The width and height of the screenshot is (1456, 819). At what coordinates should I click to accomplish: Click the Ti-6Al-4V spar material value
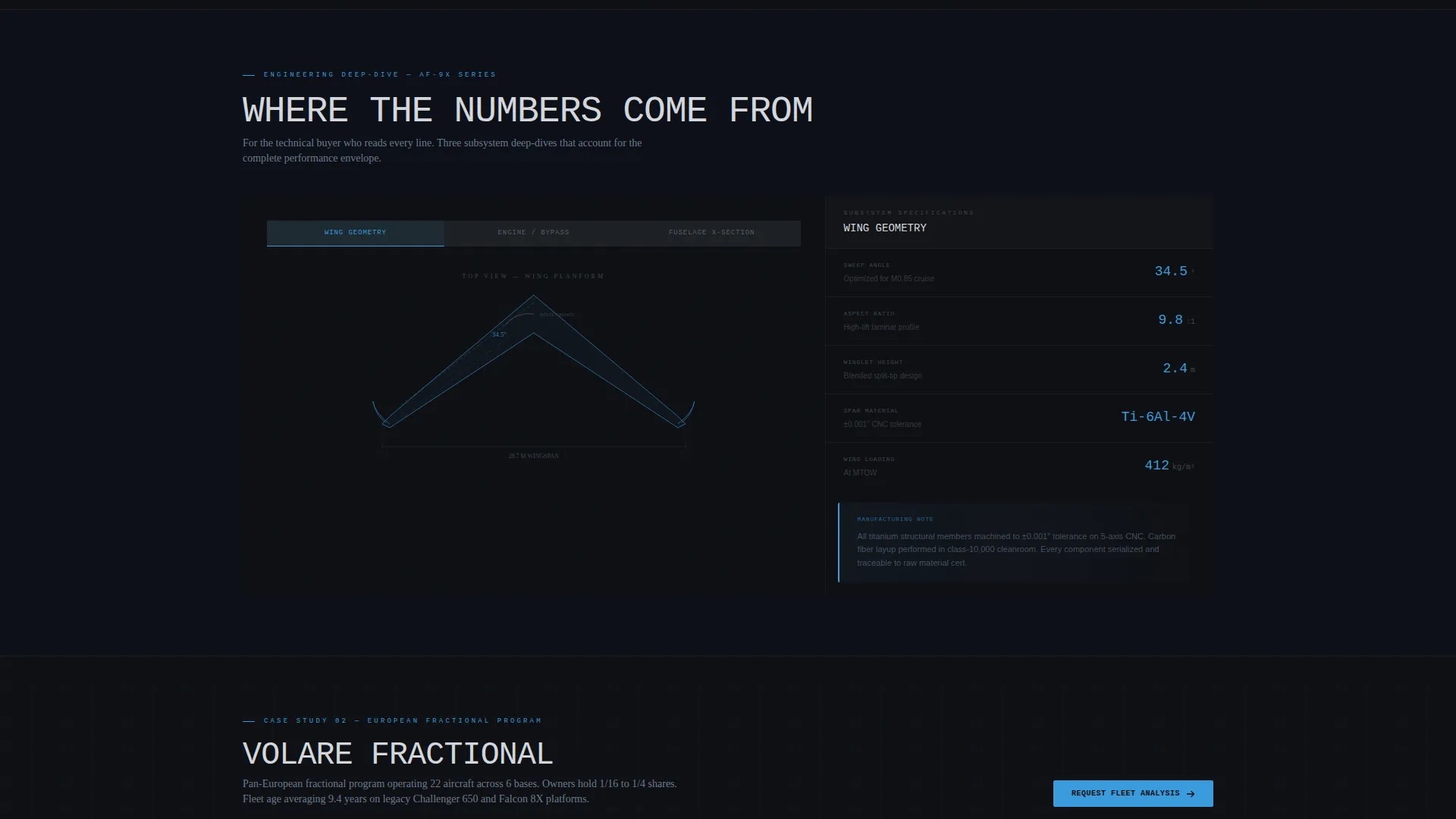point(1158,417)
